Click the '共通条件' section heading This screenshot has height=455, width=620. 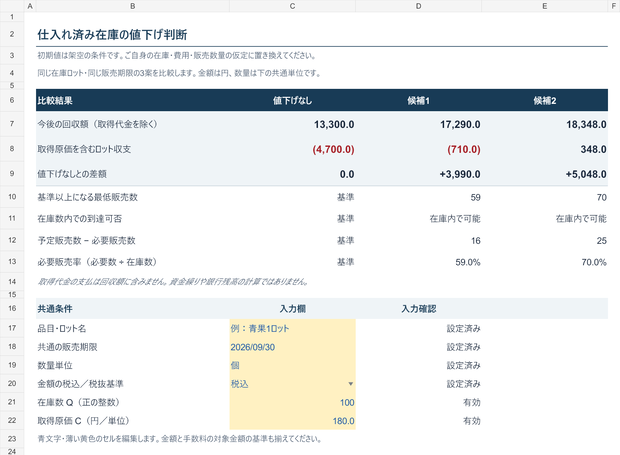[x=55, y=309]
